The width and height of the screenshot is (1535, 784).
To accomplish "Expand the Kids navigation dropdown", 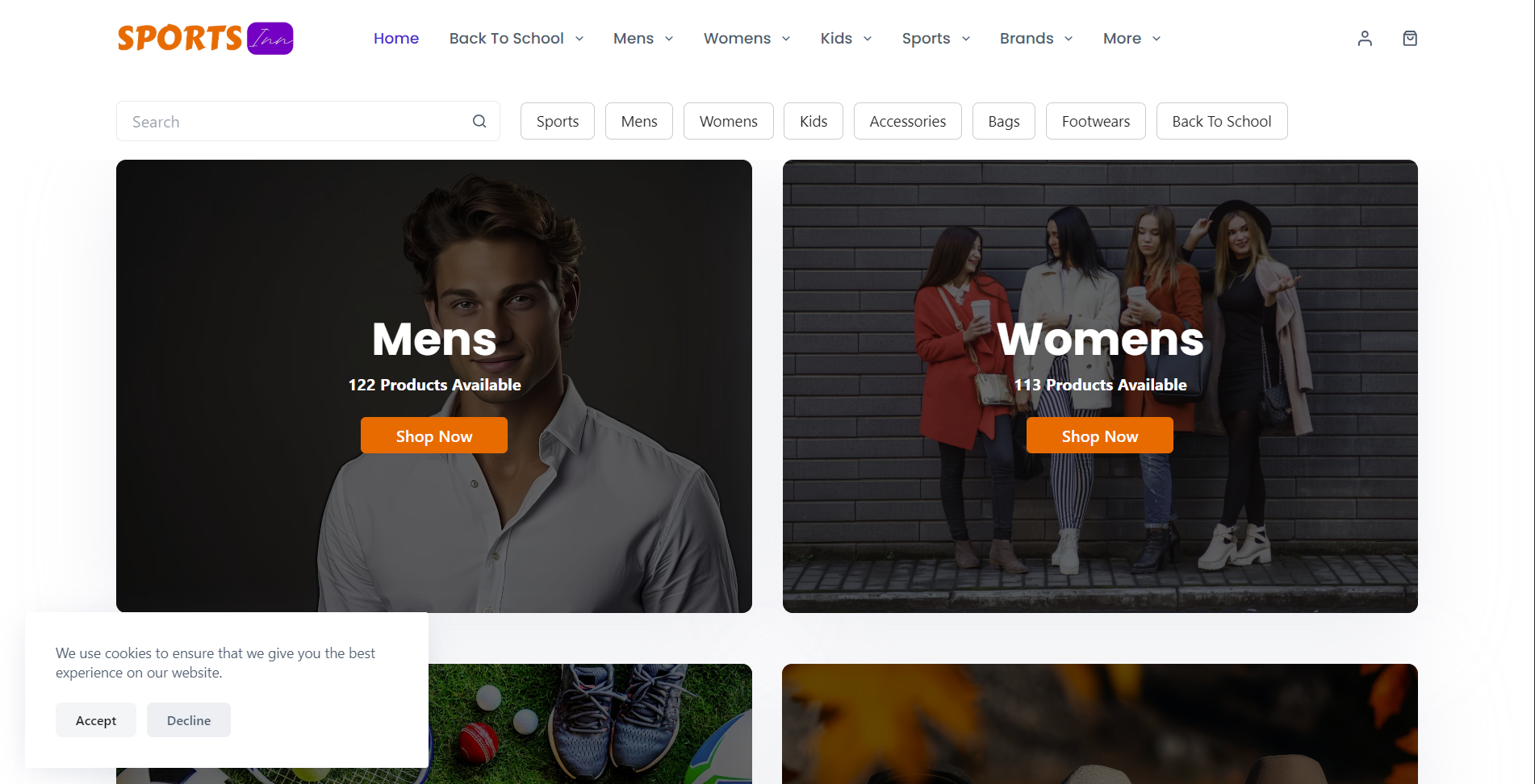I will tap(846, 39).
